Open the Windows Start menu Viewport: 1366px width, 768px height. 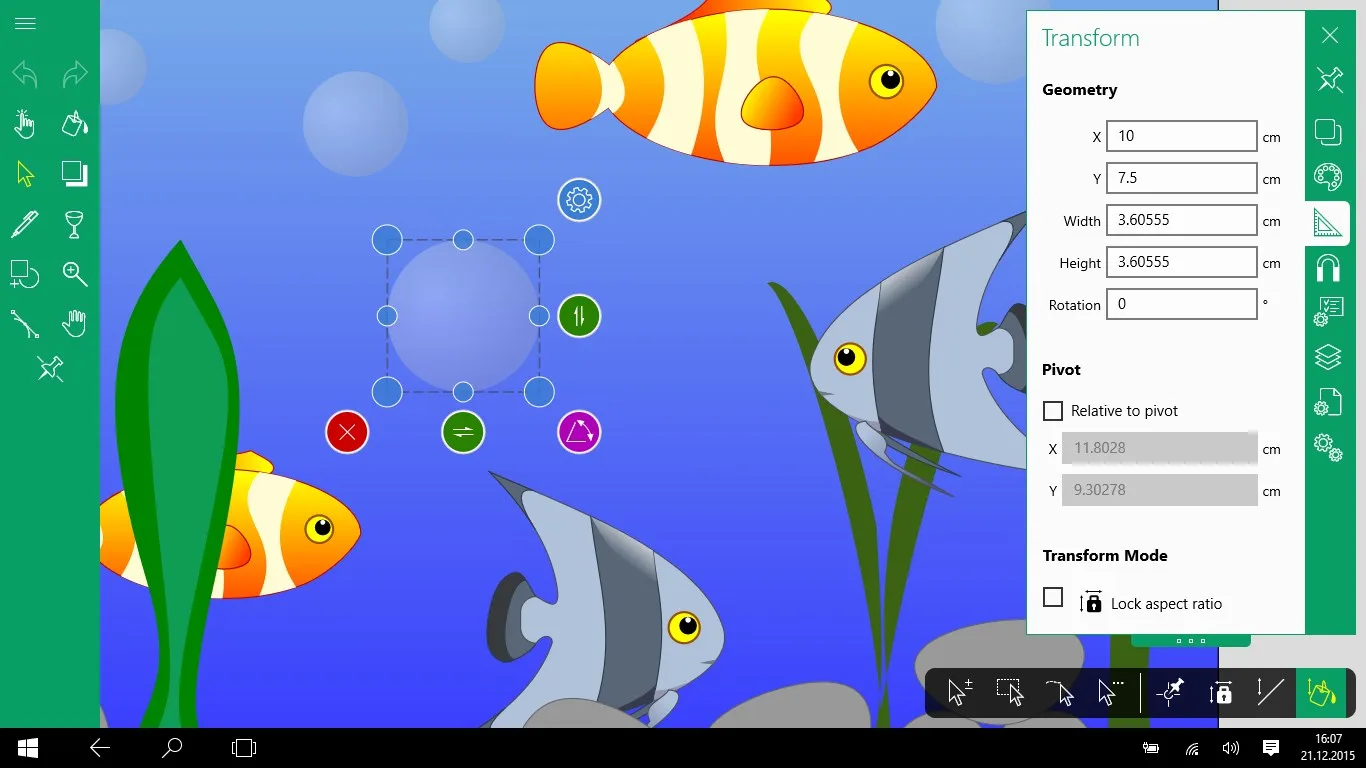click(x=27, y=747)
